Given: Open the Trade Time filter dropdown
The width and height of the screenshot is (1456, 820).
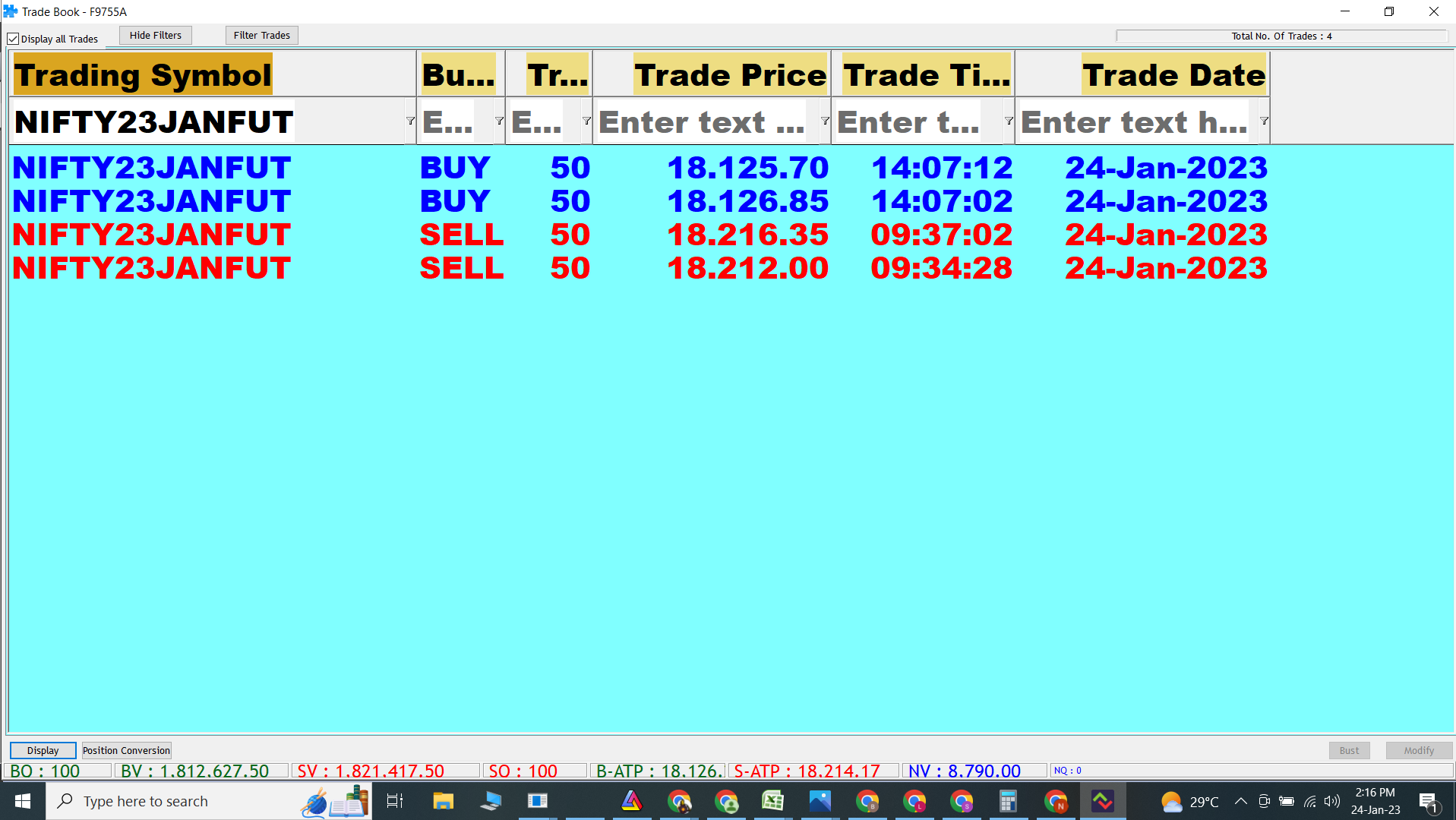Looking at the screenshot, I should click(1009, 121).
